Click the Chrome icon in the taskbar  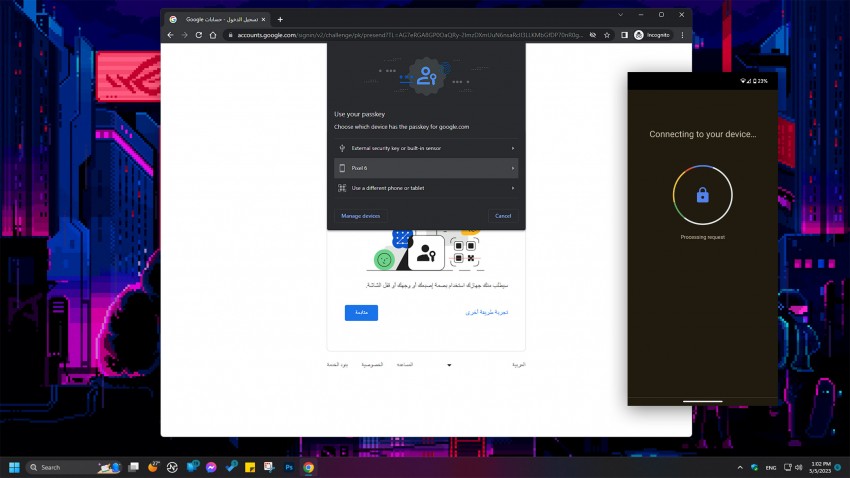pyautogui.click(x=308, y=467)
